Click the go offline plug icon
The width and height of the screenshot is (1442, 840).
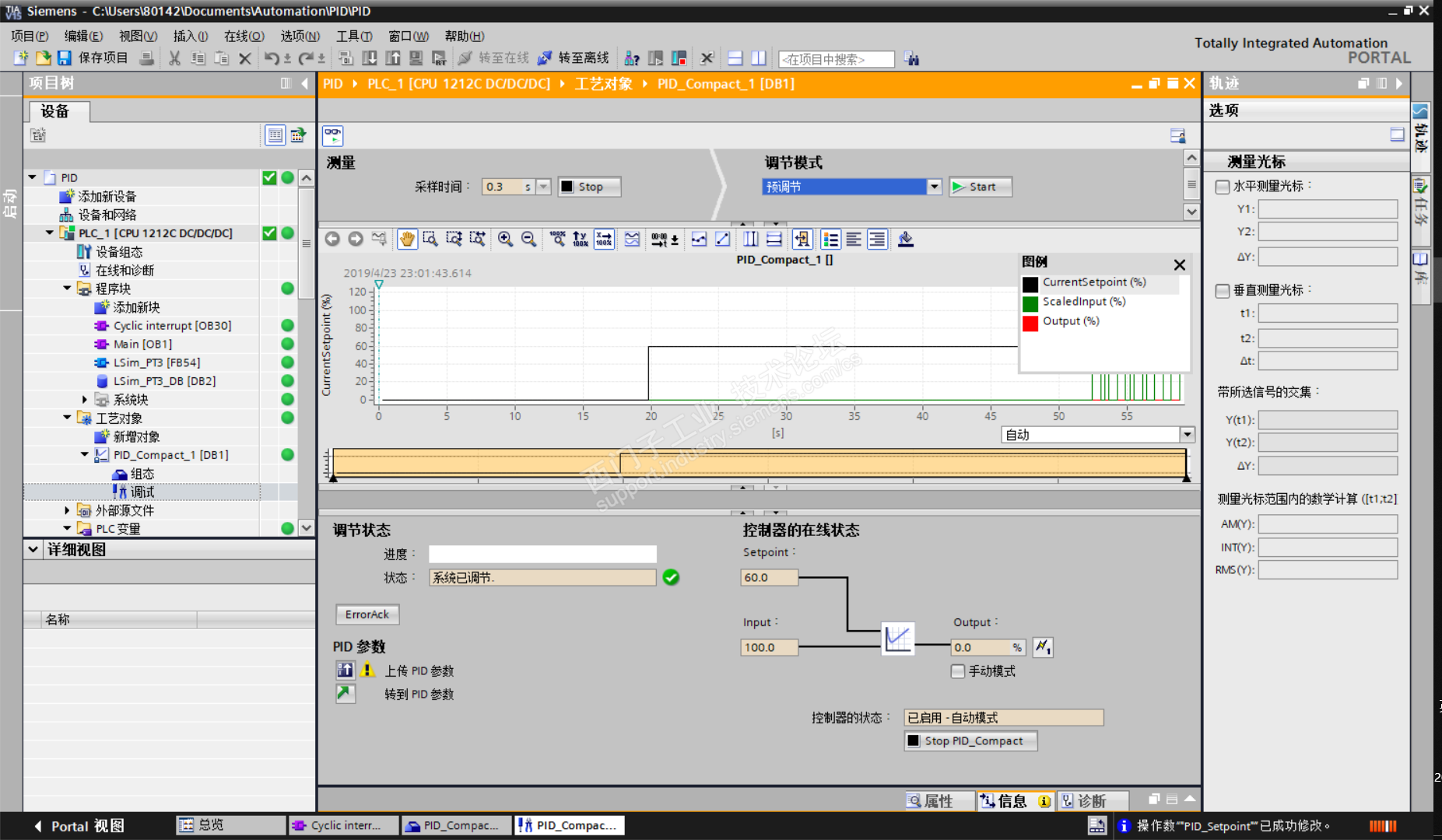(545, 58)
